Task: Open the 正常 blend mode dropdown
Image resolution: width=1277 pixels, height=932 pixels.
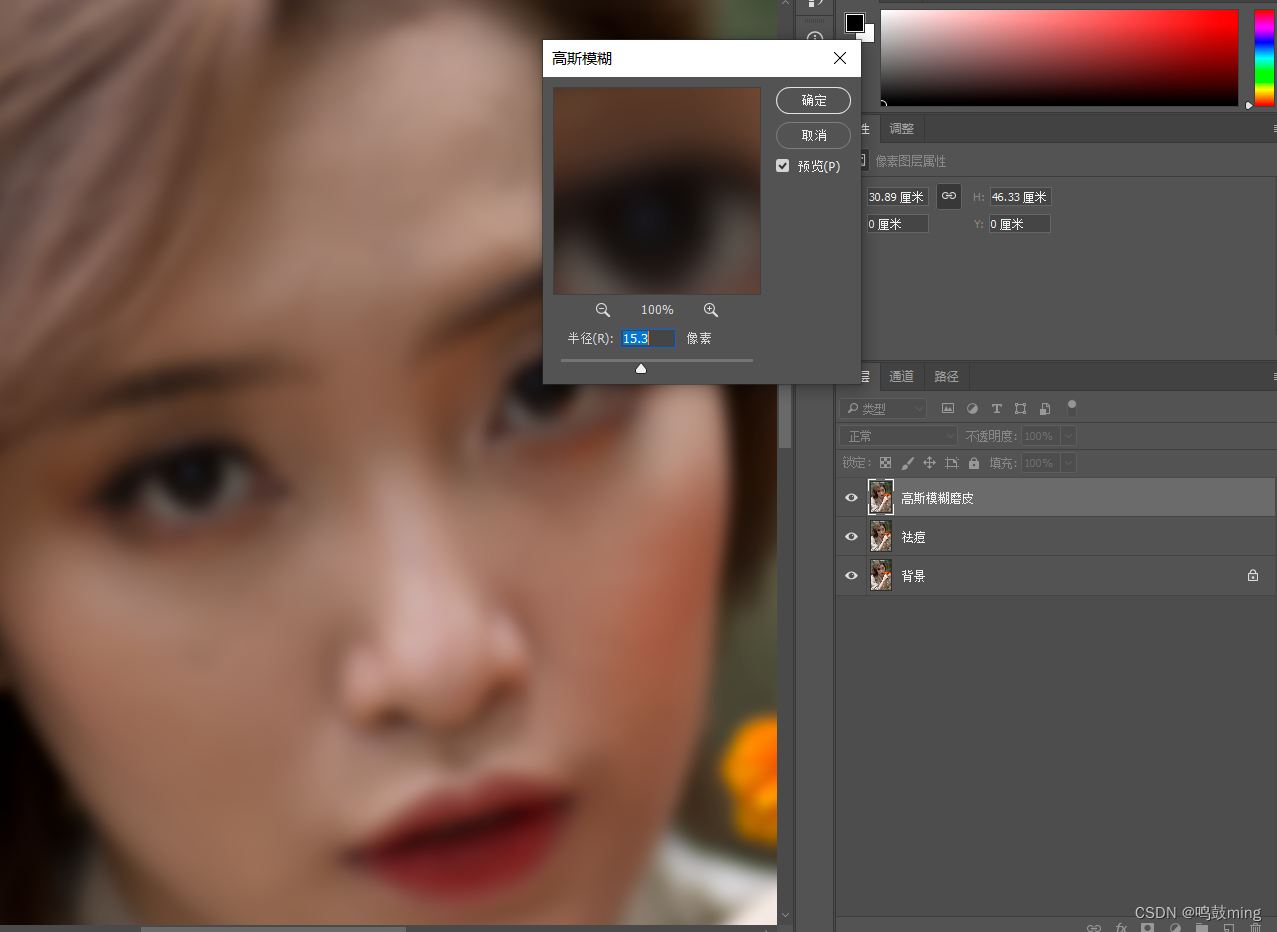Action: [898, 436]
